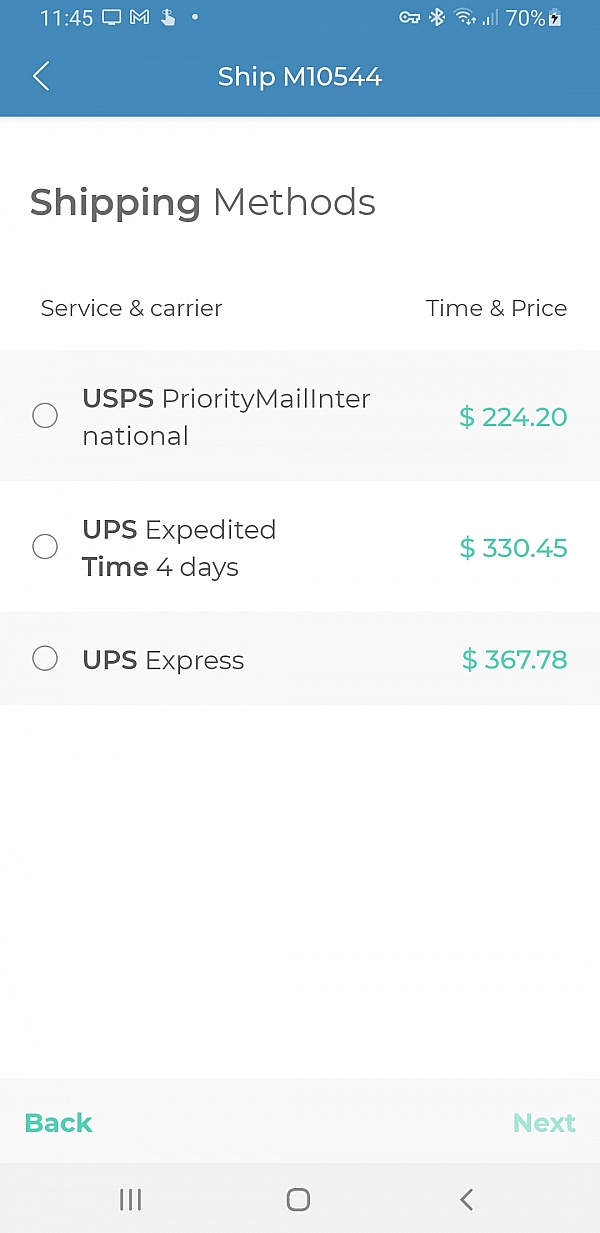This screenshot has height=1233, width=600.
Task: Tap the back arrow in header
Action: pyautogui.click(x=41, y=76)
